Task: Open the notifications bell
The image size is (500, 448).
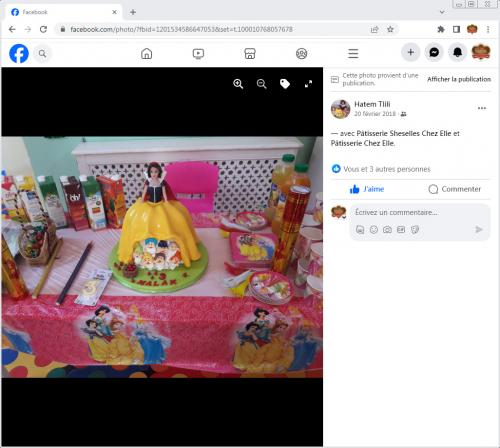Action: [x=457, y=52]
